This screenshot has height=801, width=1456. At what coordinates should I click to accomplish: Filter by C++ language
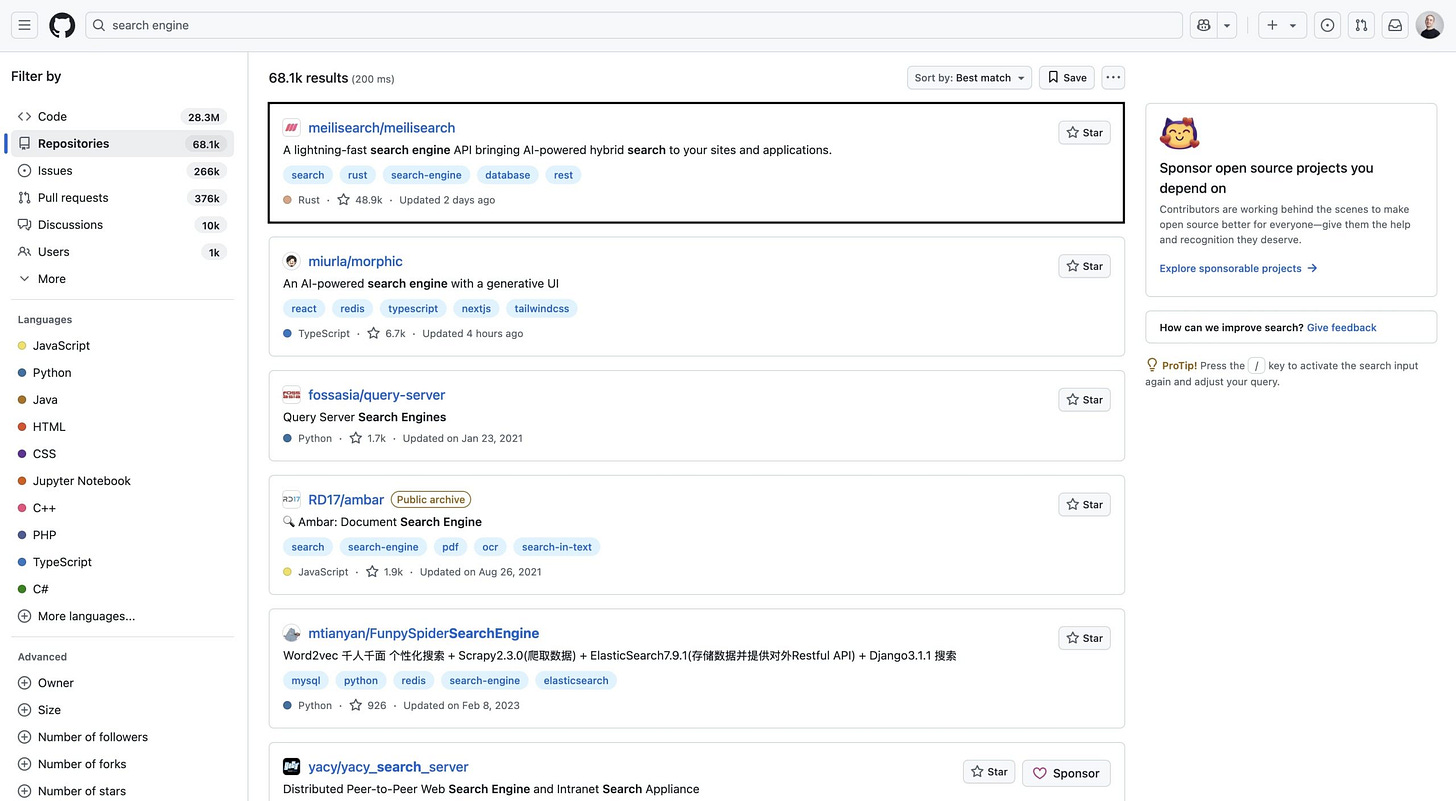click(x=121, y=508)
